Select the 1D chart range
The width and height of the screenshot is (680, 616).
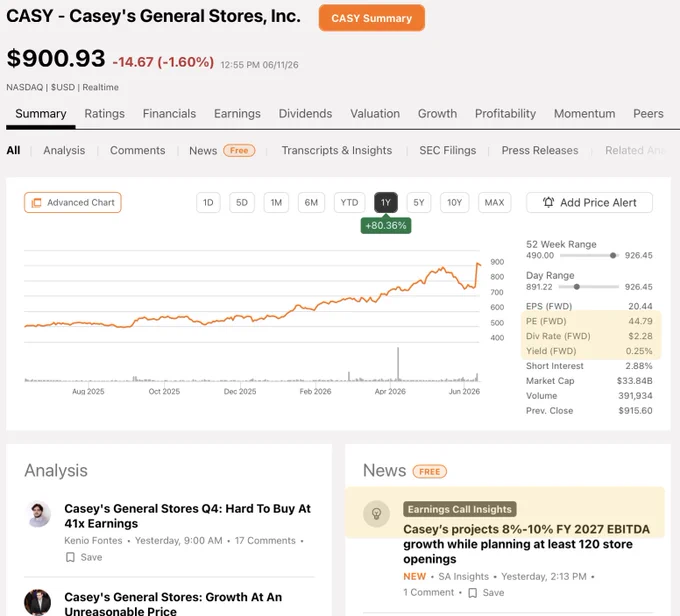(x=208, y=203)
